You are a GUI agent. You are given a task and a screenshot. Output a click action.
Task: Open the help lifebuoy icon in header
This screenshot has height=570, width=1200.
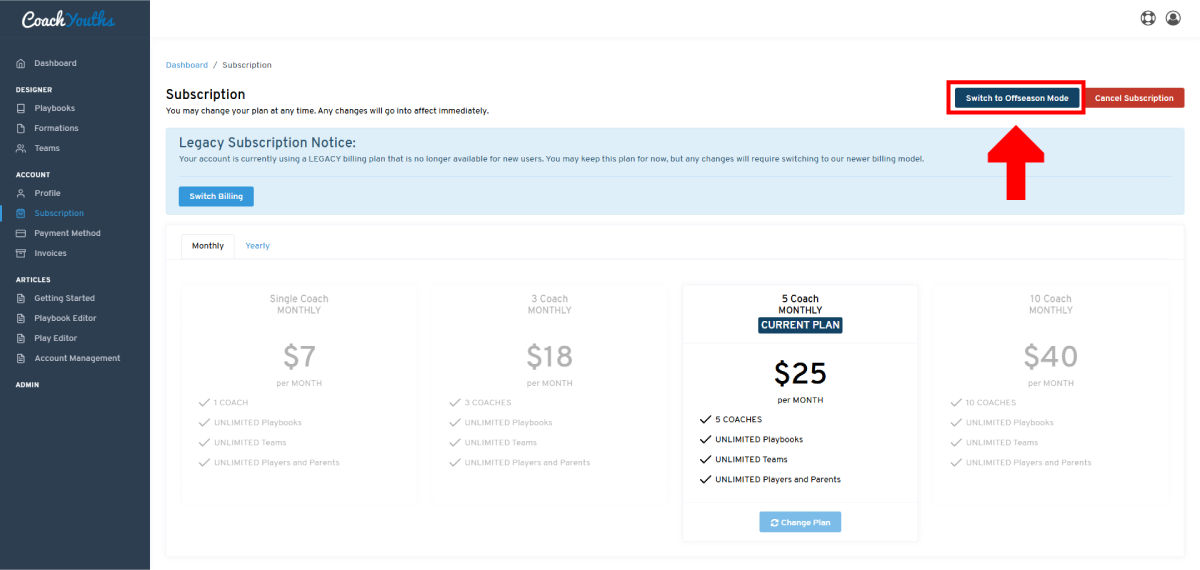1148,18
